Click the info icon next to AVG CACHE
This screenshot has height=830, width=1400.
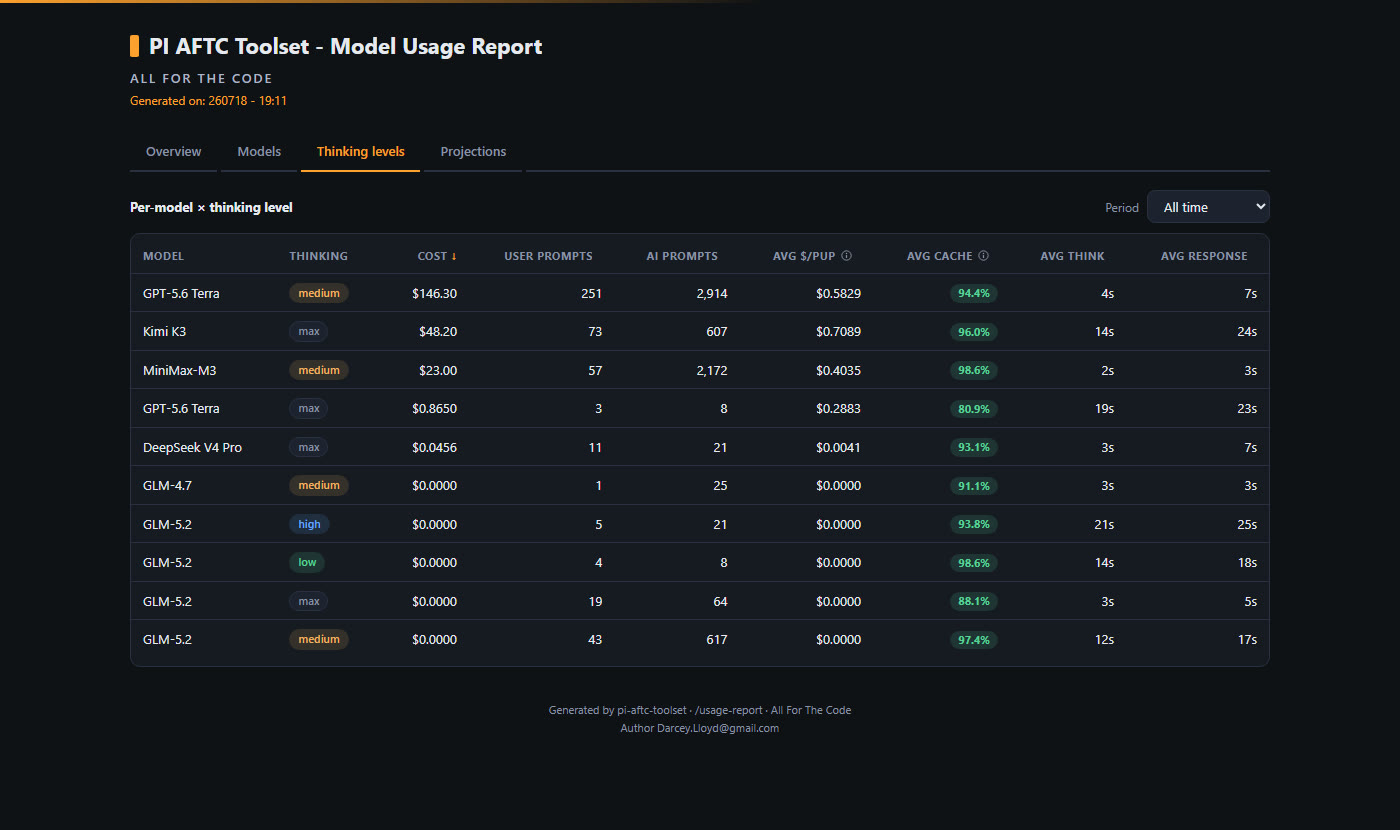983,256
